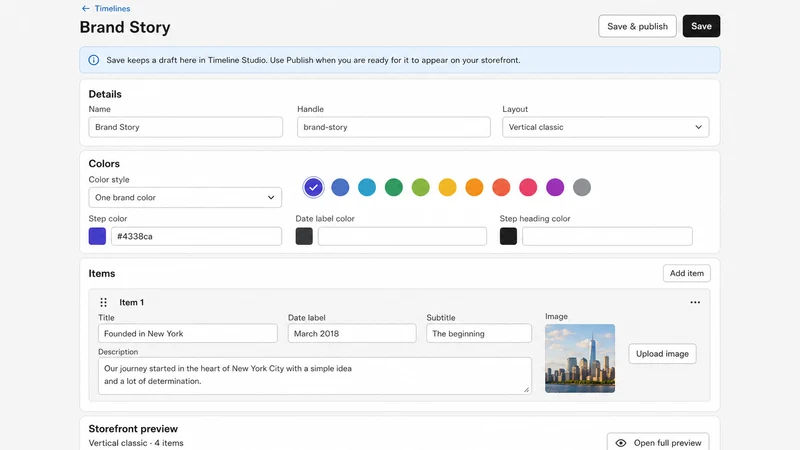Click the black Save button
The width and height of the screenshot is (800, 450).
click(701, 26)
